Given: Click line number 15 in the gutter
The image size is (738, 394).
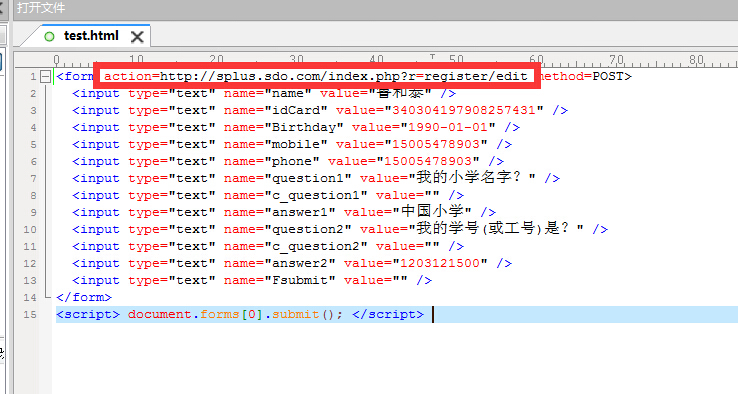Looking at the screenshot, I should point(30,314).
